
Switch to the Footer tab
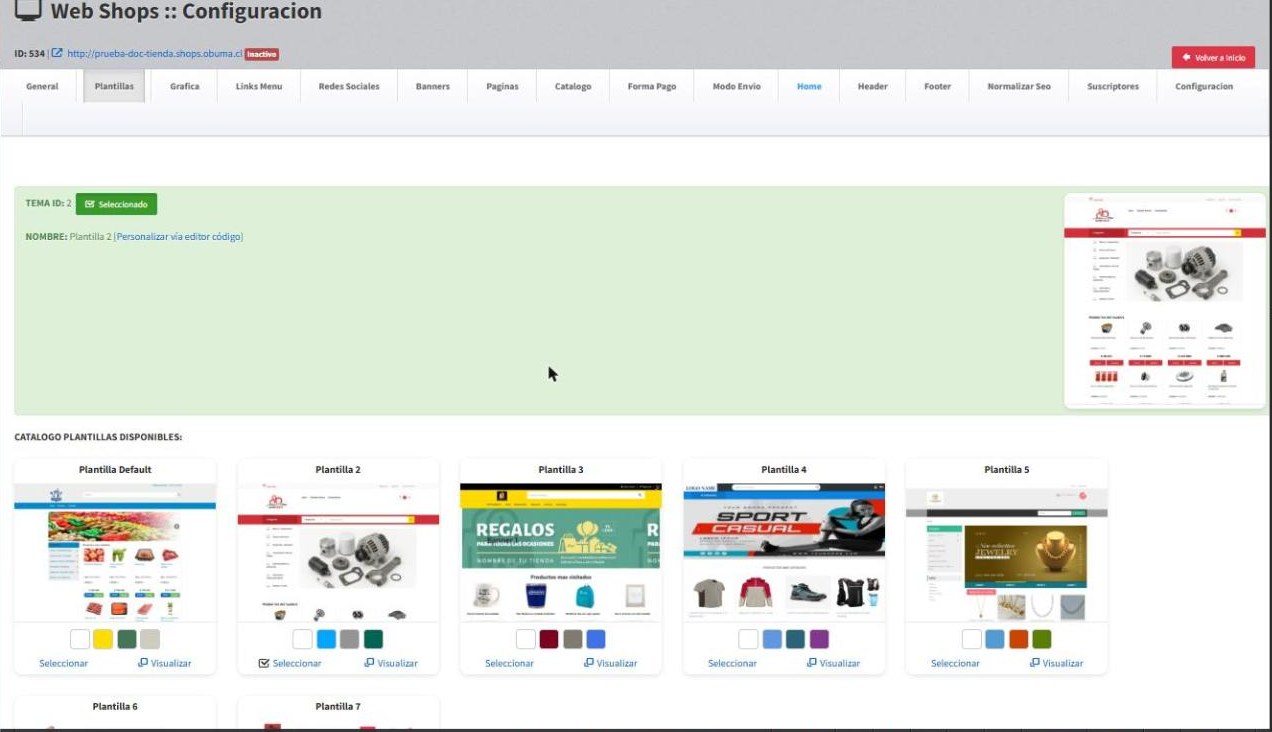tap(938, 86)
